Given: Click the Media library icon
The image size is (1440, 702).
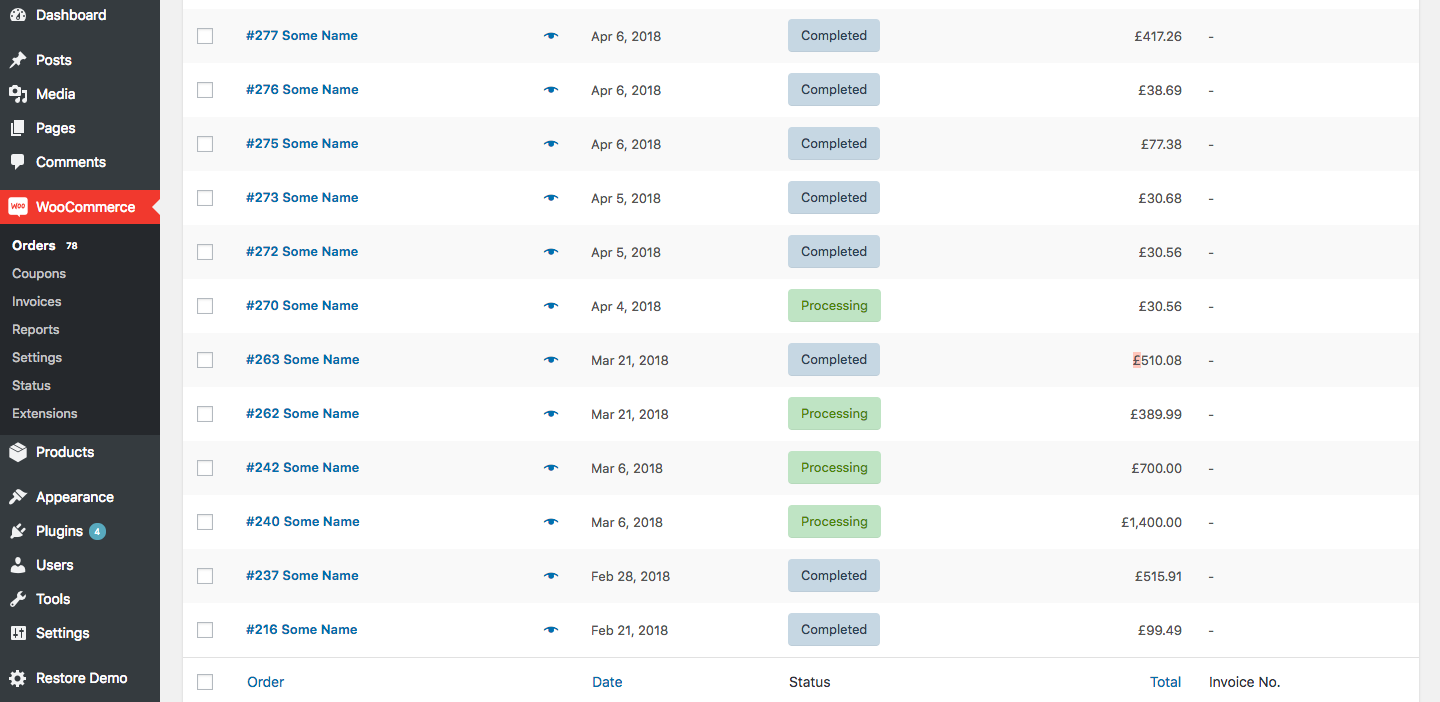Looking at the screenshot, I should pyautogui.click(x=18, y=94).
